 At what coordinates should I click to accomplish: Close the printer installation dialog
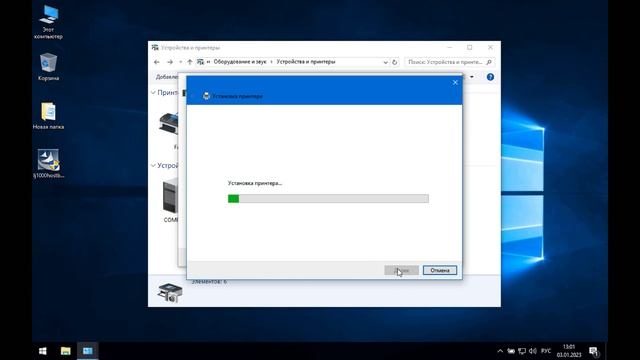coord(455,82)
